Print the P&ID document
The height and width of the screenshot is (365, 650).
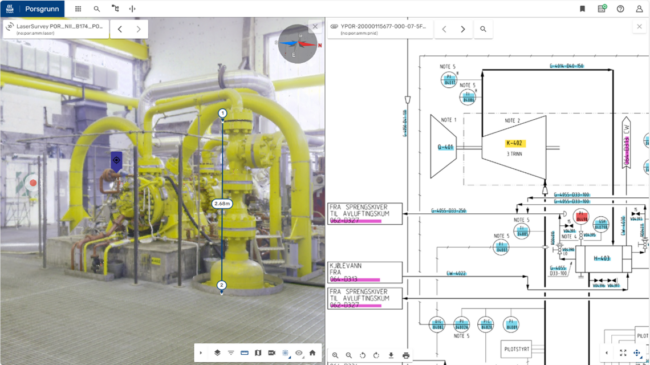[406, 355]
